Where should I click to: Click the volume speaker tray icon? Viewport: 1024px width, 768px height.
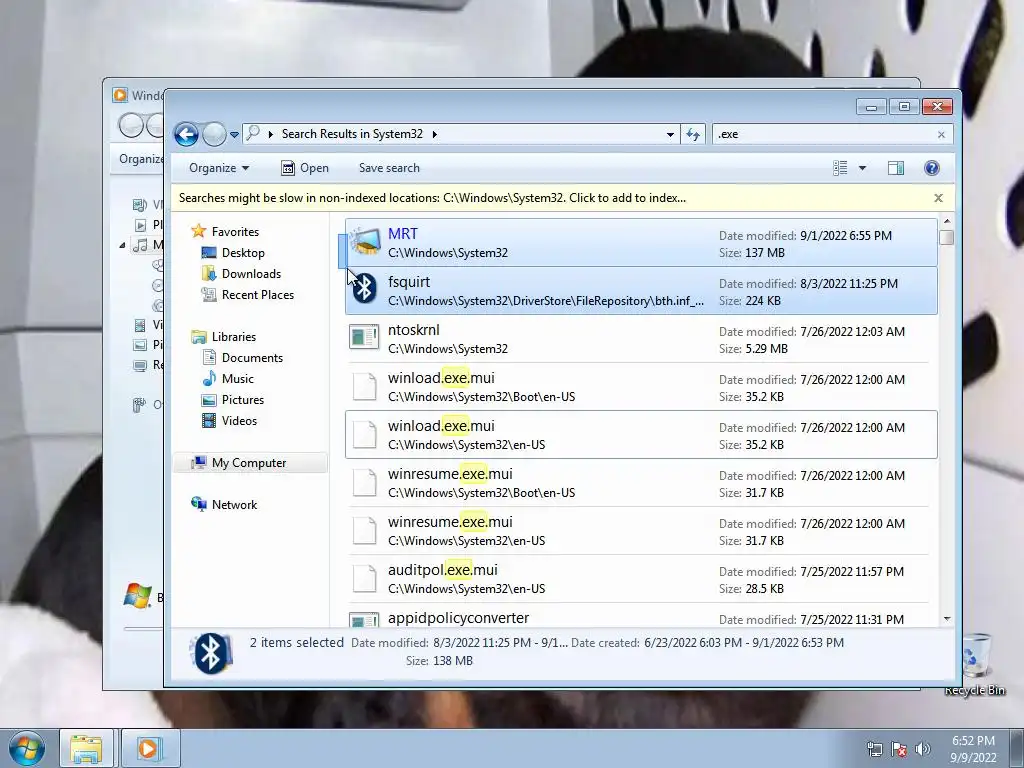[923, 749]
